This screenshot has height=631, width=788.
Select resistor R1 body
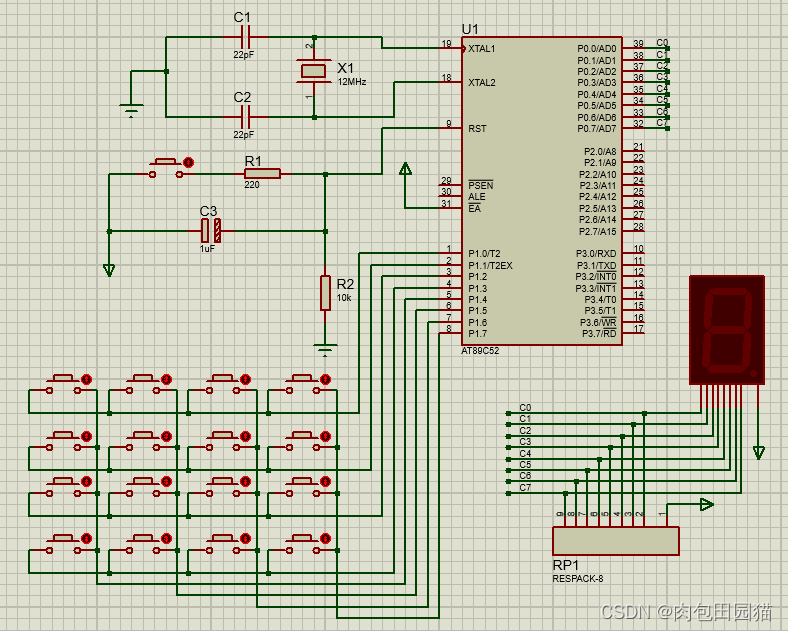pos(262,174)
